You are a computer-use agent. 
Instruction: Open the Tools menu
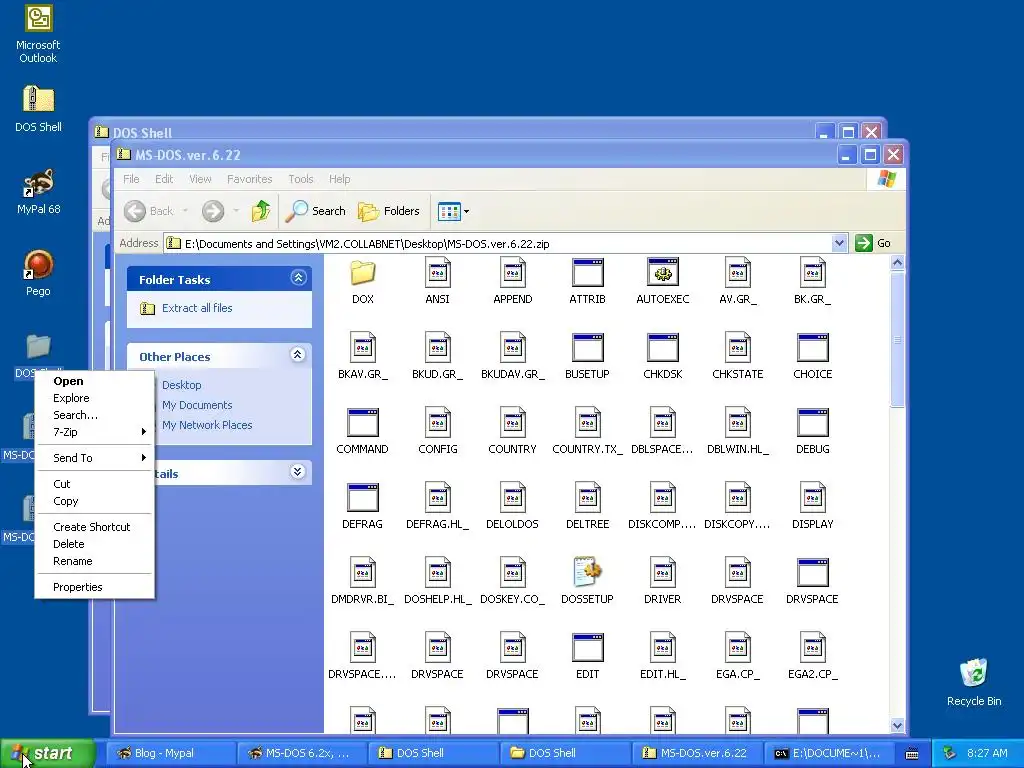pos(301,179)
